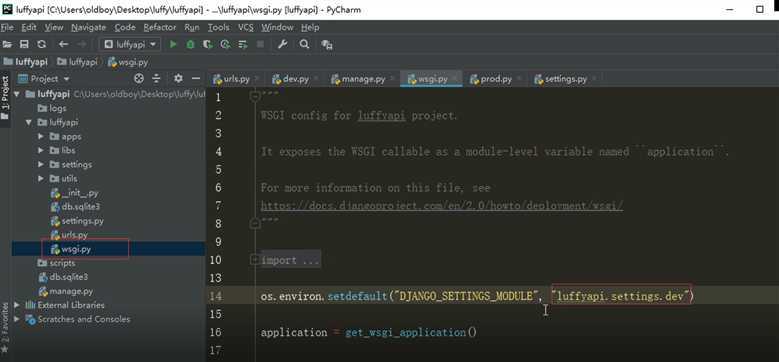The image size is (779, 362).
Task: Click the Open folder toolbar icon
Action: tap(7, 45)
